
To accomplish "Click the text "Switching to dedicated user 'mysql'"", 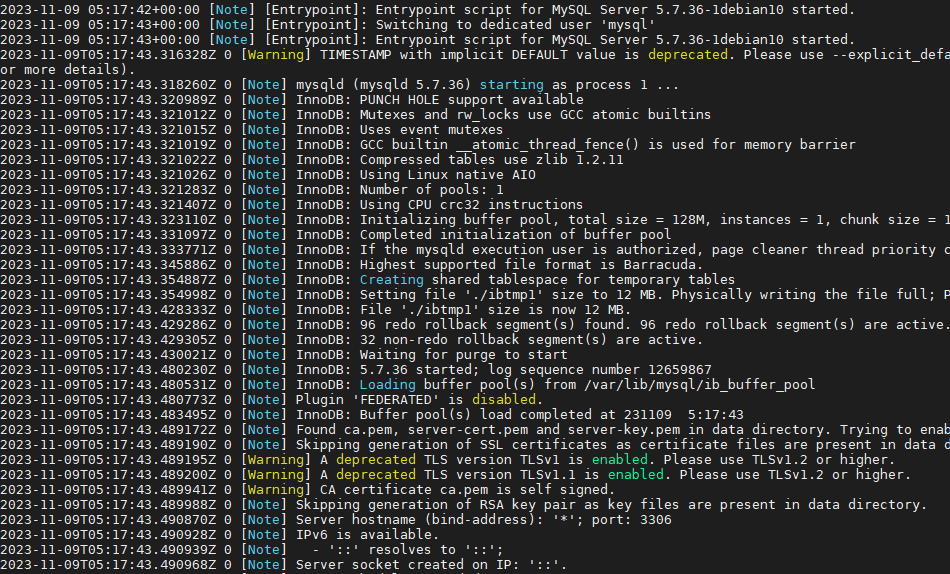I will [515, 25].
